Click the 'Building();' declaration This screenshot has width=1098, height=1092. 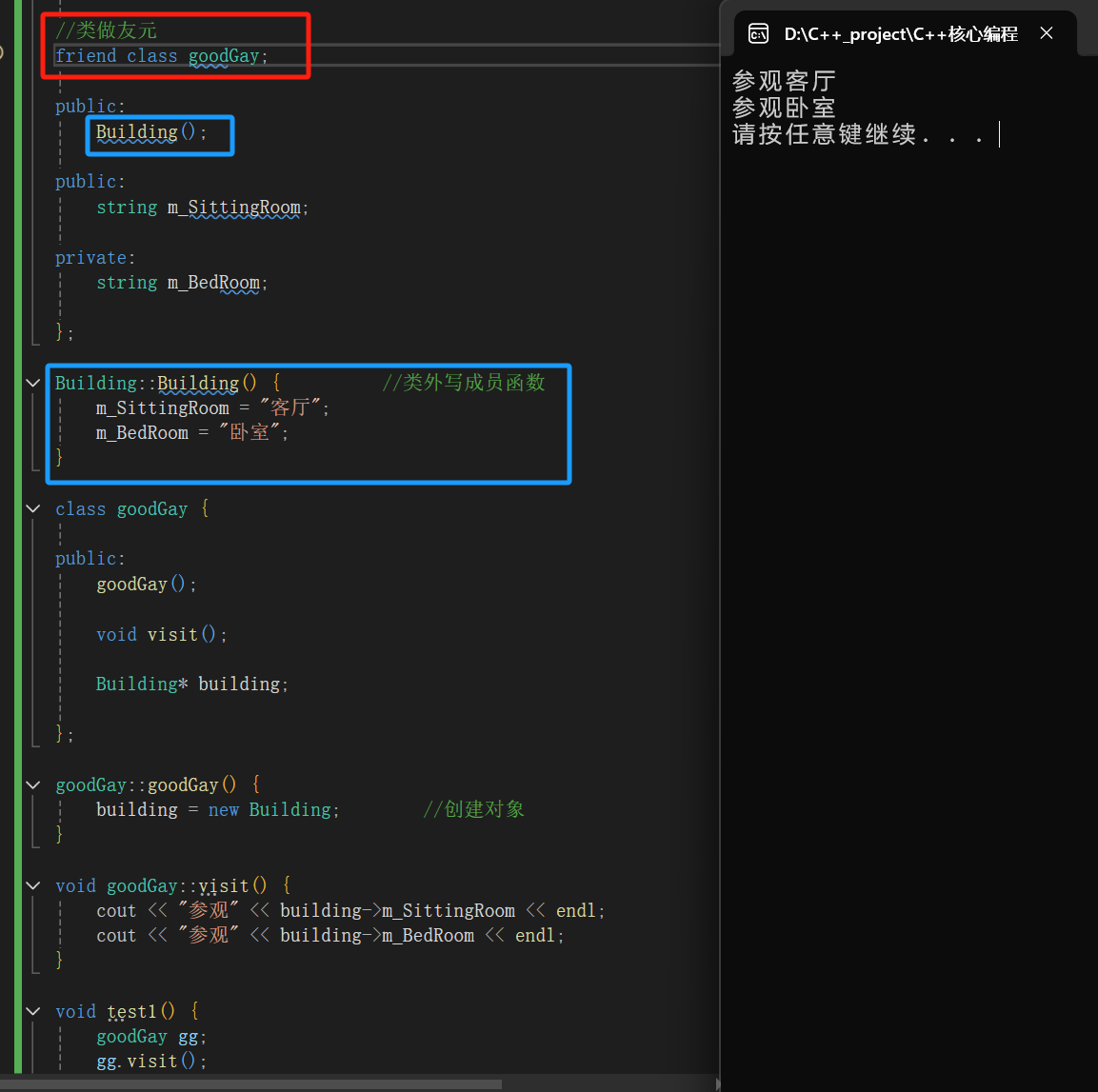pyautogui.click(x=151, y=132)
